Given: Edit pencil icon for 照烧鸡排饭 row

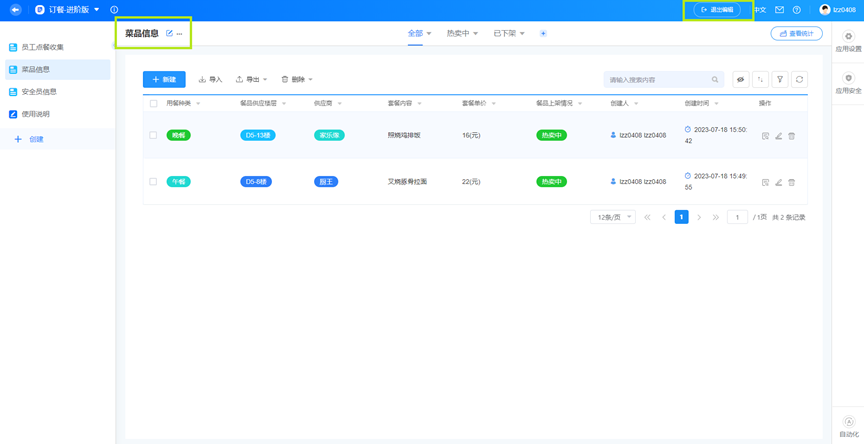Looking at the screenshot, I should click(779, 136).
